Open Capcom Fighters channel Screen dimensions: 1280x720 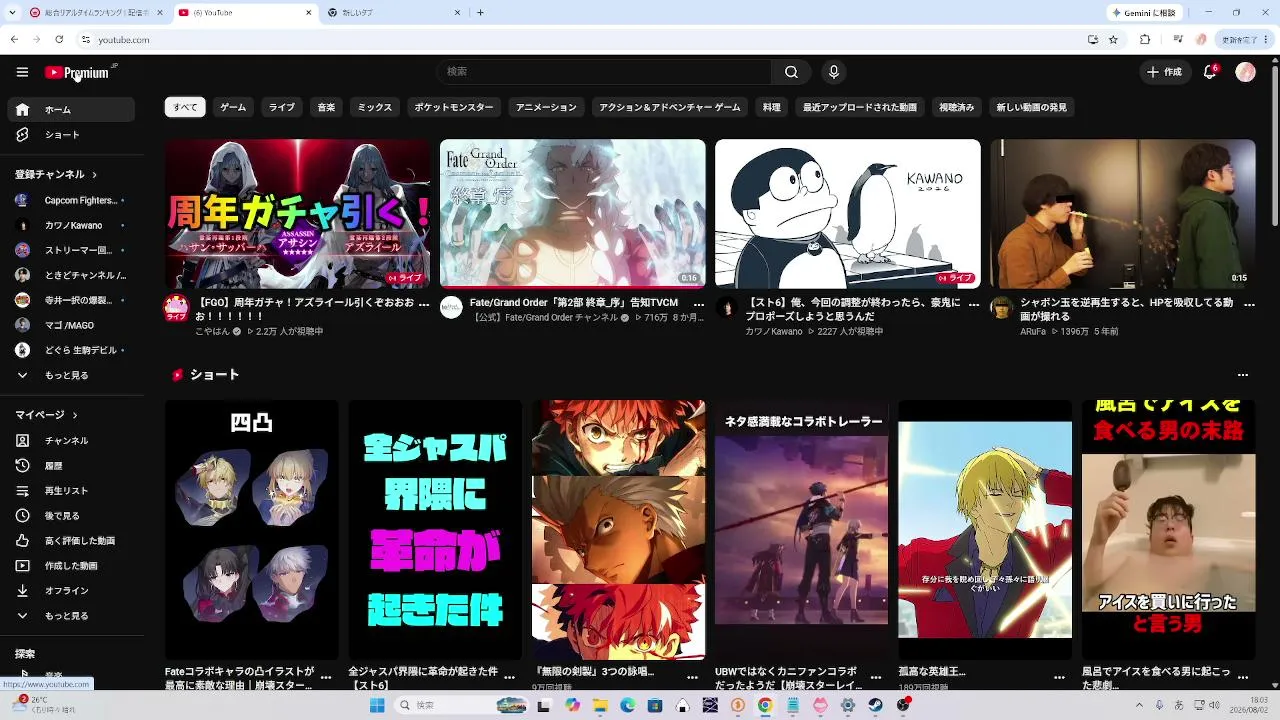point(71,200)
